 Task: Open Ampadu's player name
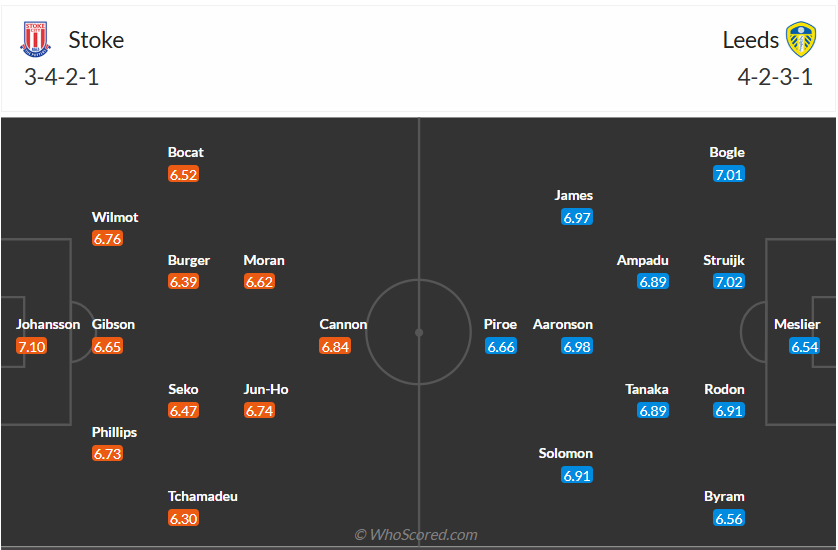click(642, 260)
